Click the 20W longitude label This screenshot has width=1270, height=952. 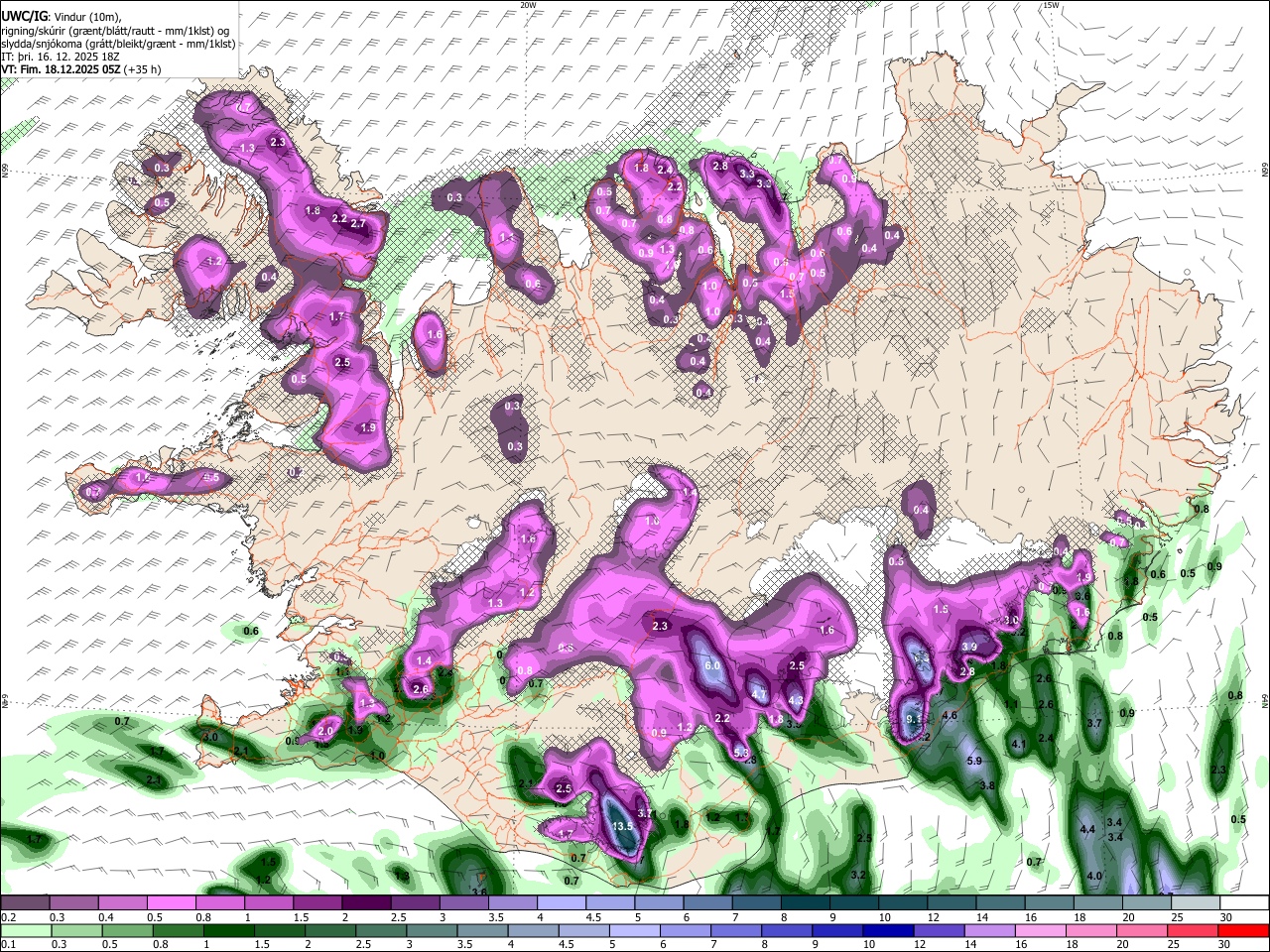click(x=528, y=5)
